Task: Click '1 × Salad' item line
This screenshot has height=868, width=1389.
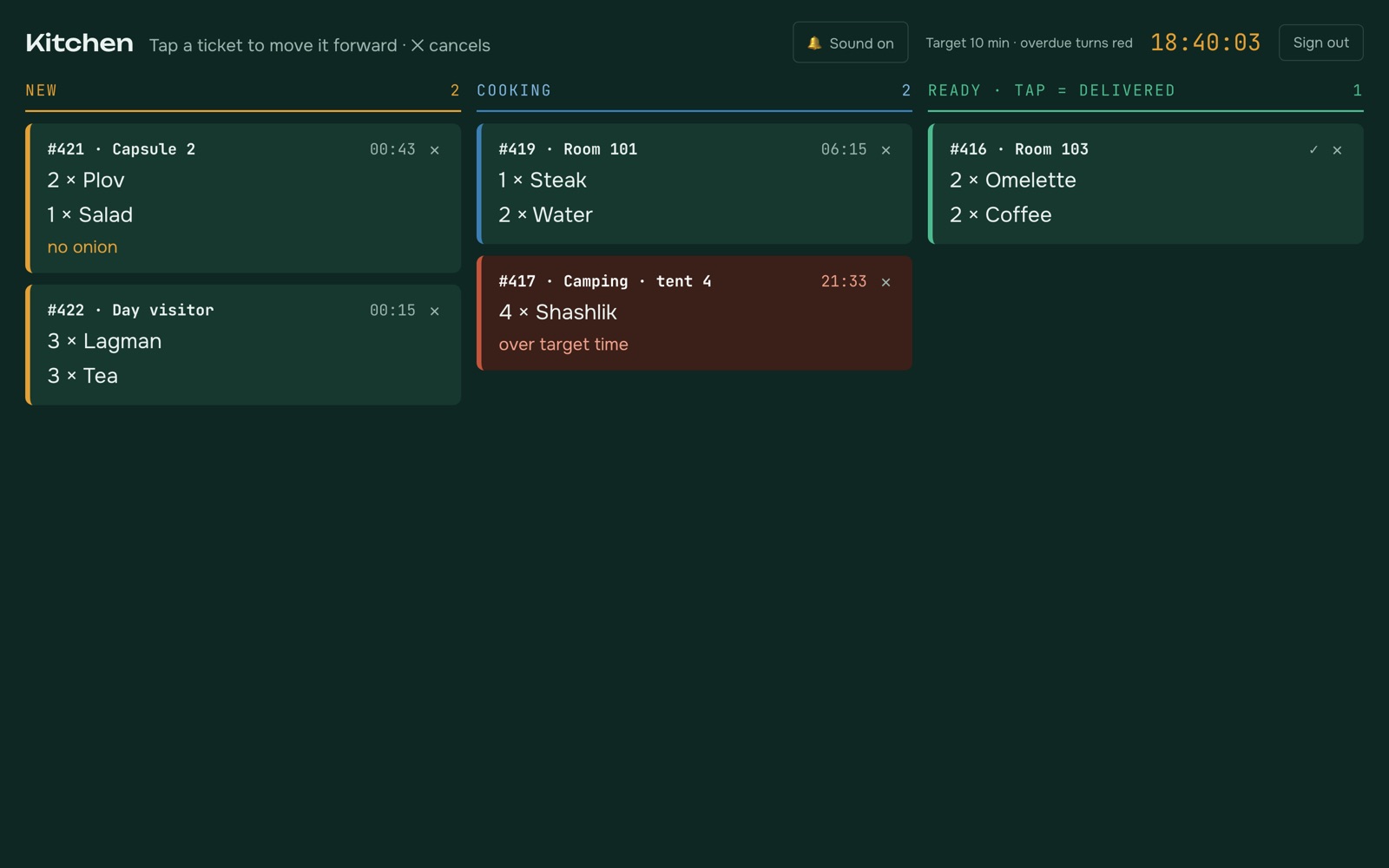Action: (89, 215)
